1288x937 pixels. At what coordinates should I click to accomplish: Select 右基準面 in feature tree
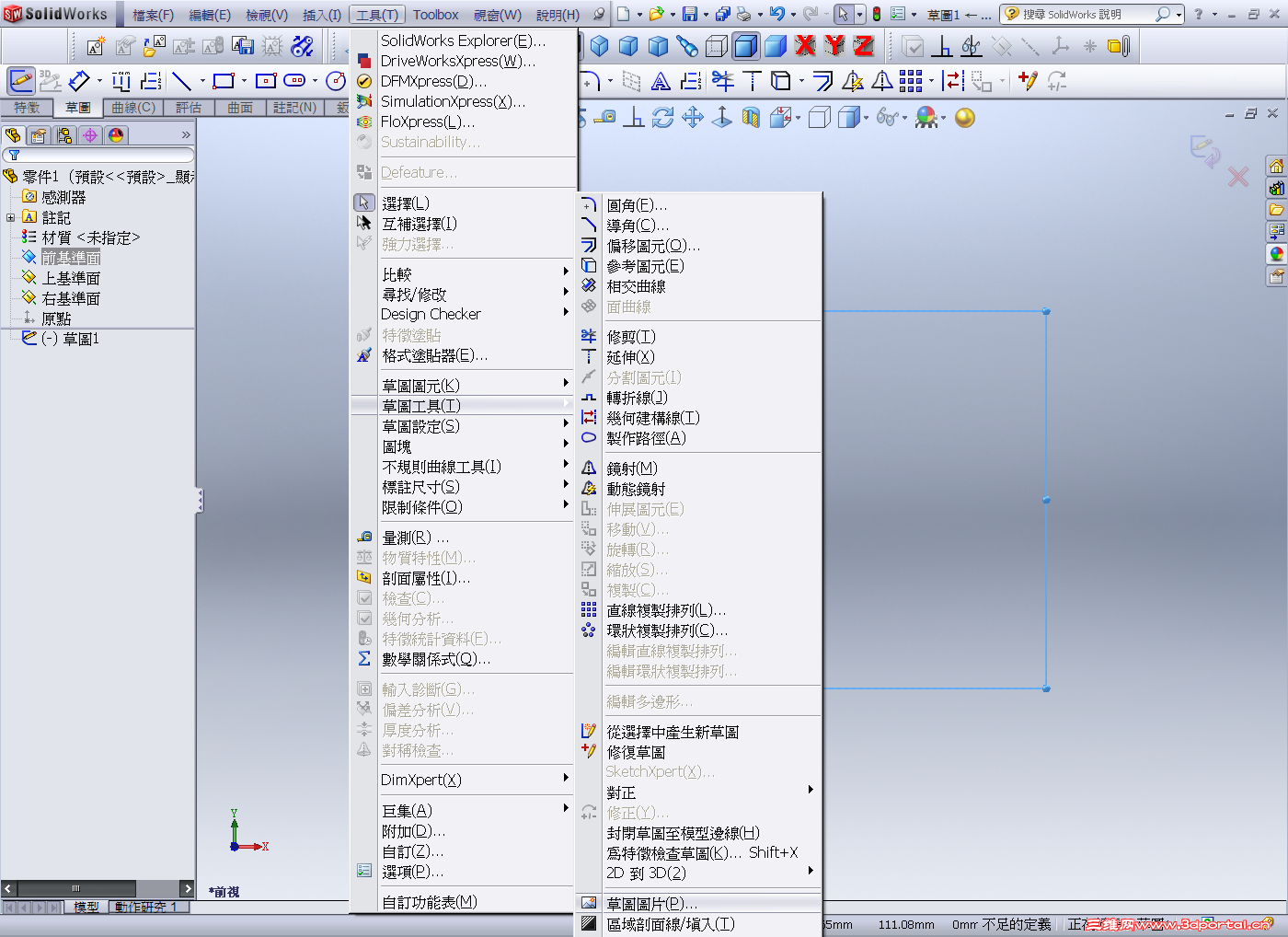pyautogui.click(x=71, y=298)
